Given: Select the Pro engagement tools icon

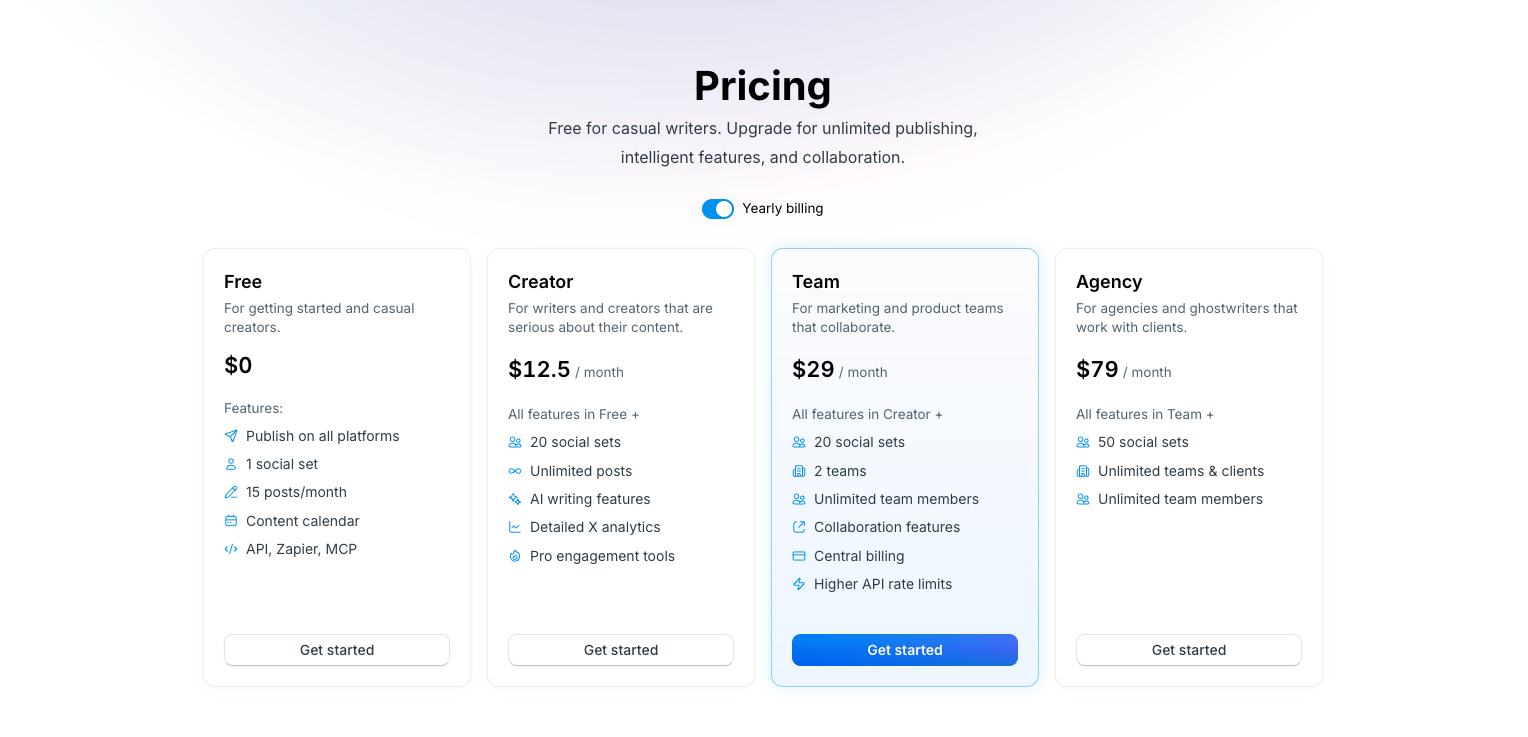Looking at the screenshot, I should tap(514, 556).
